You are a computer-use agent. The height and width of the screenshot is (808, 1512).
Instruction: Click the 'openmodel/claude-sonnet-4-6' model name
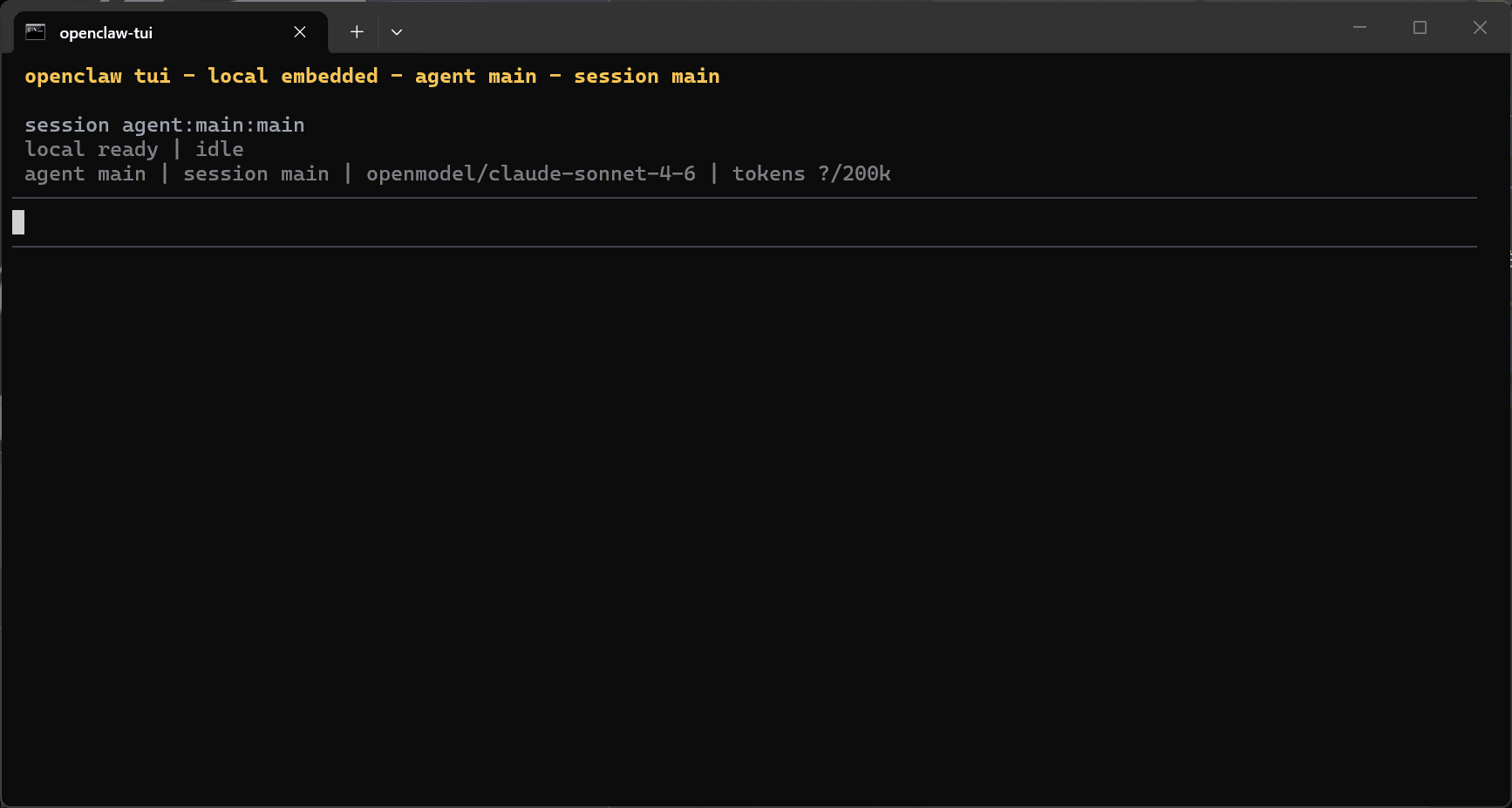click(531, 174)
